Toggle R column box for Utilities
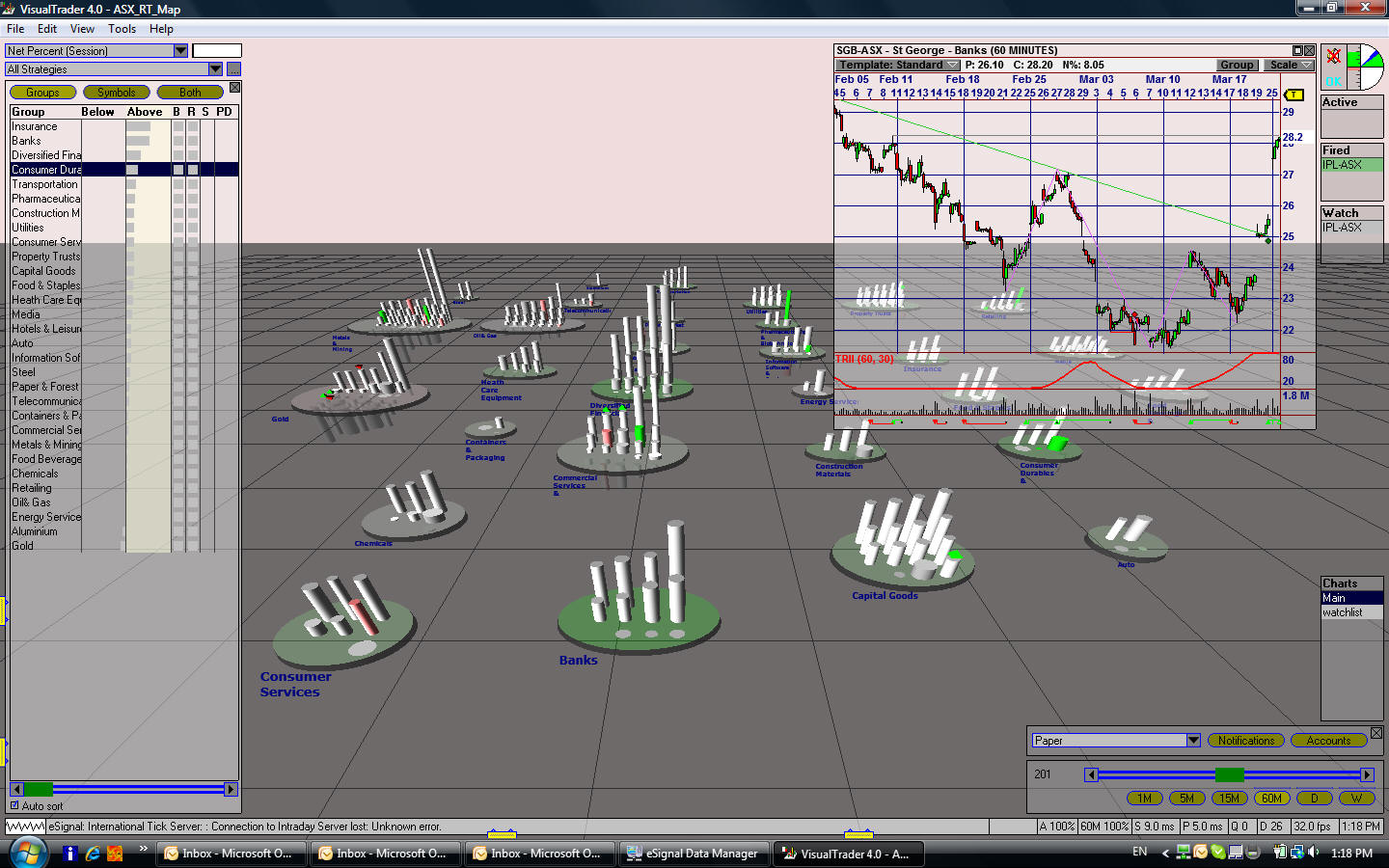The height and width of the screenshot is (868, 1389). (x=193, y=228)
